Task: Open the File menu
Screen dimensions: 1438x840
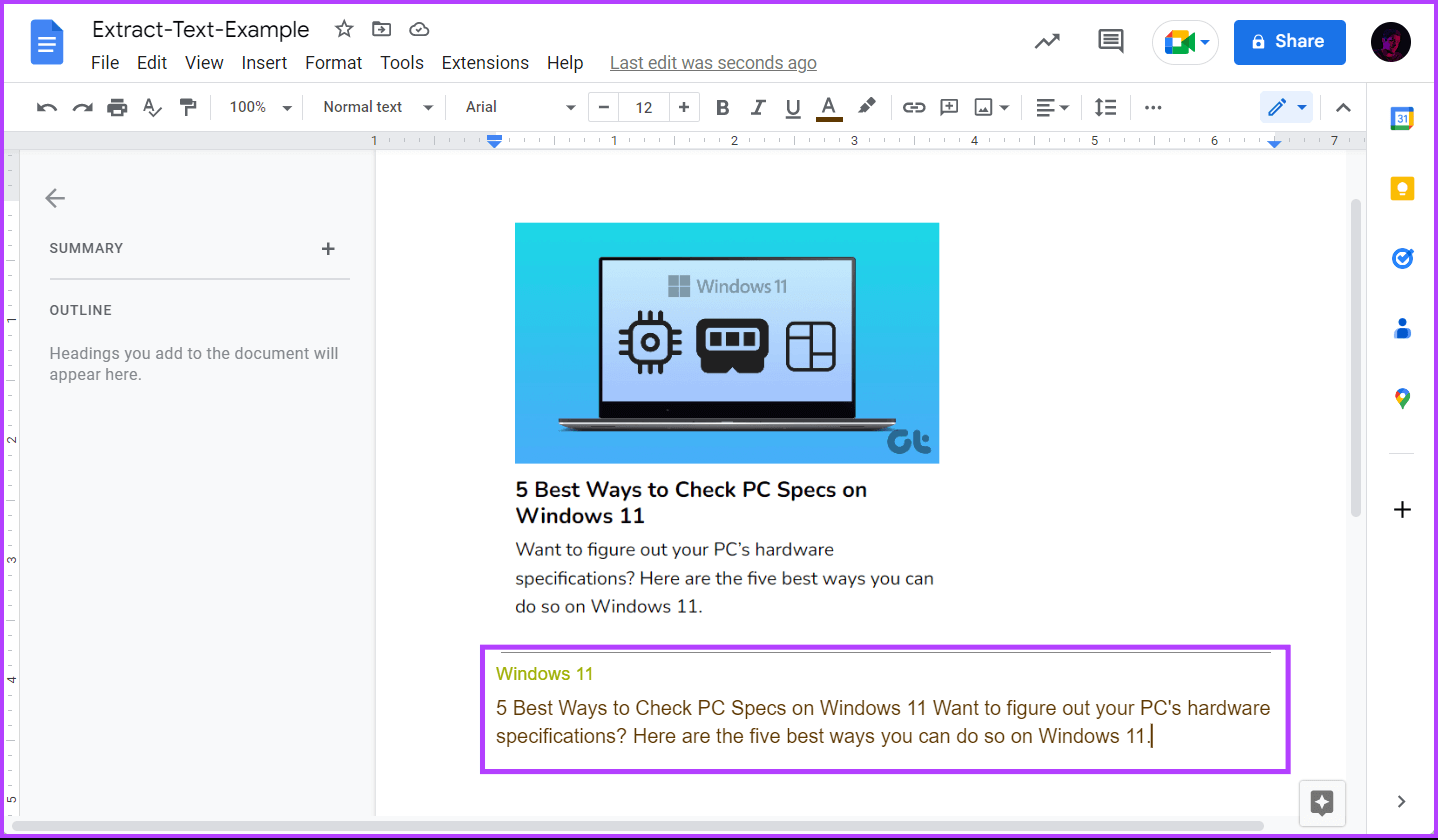Action: point(105,63)
